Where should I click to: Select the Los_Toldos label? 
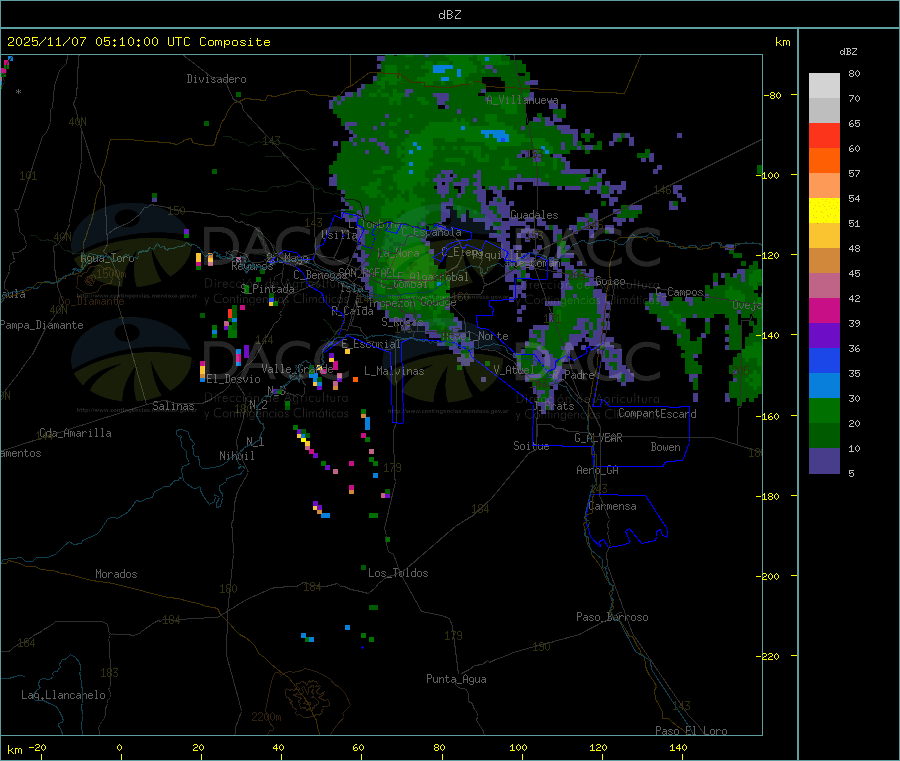(x=398, y=573)
